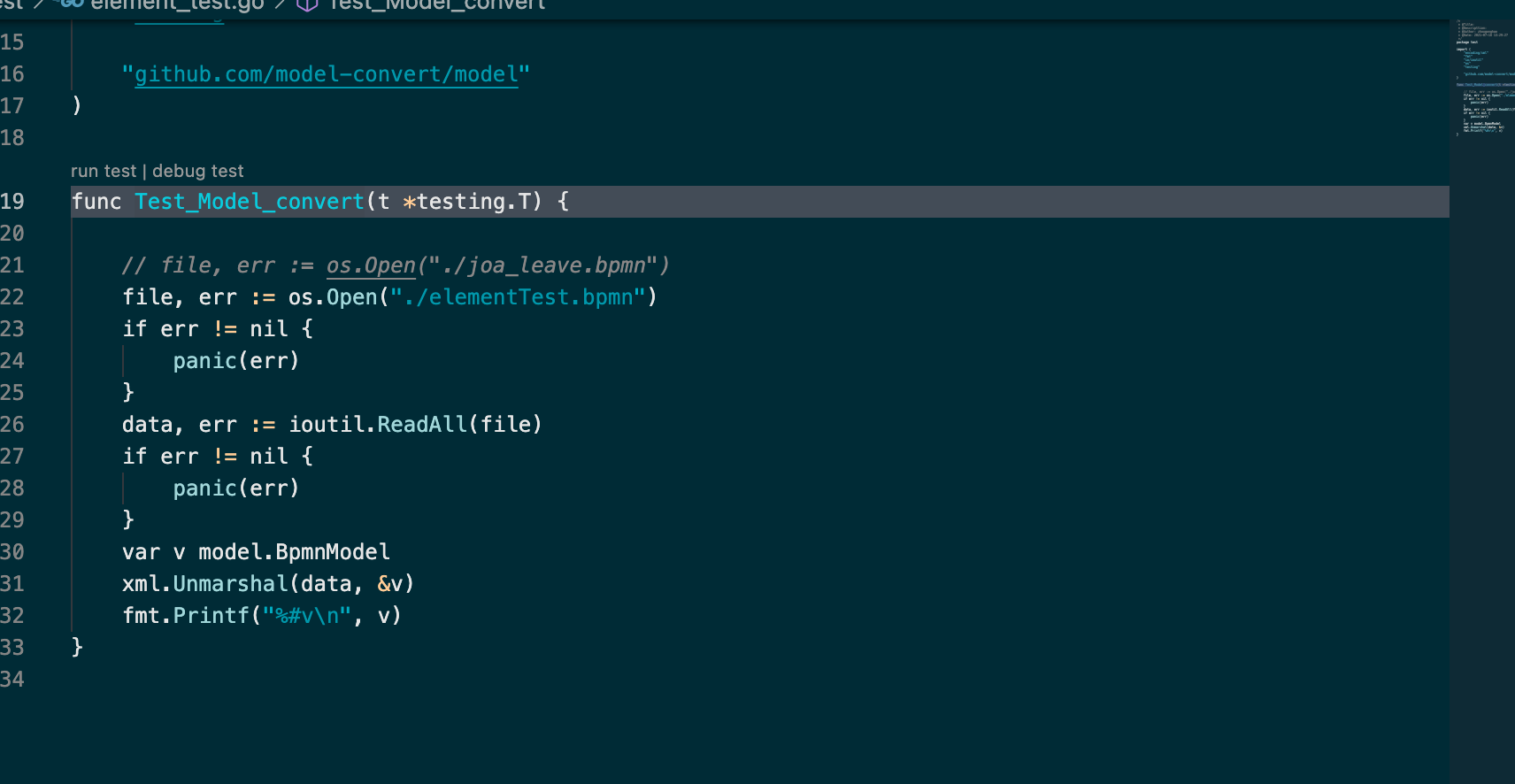Image resolution: width=1515 pixels, height=784 pixels.
Task: Click the "%#v\n" format string
Action: [x=307, y=616]
